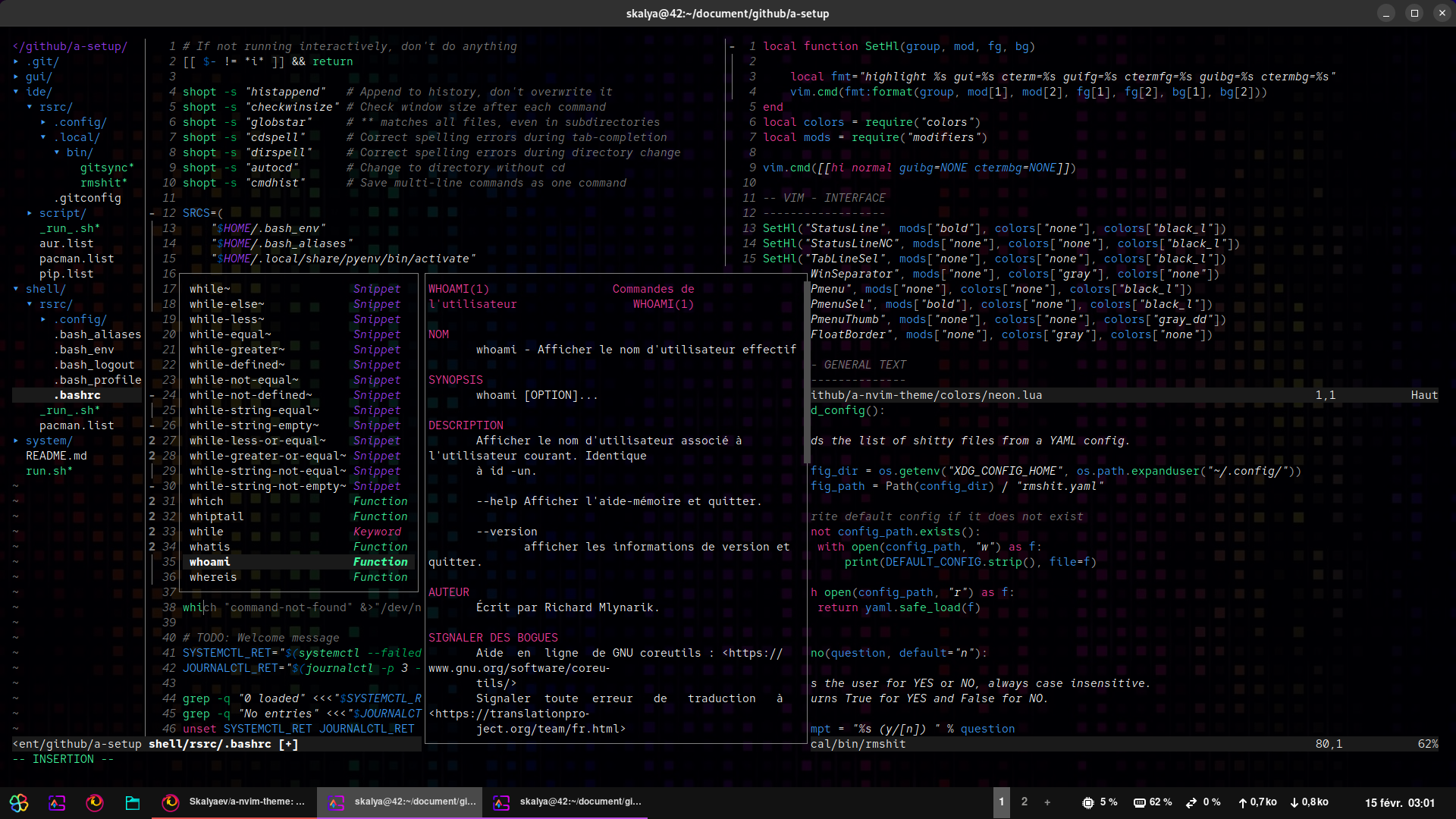Open the file manager folder icon
Image resolution: width=1456 pixels, height=819 pixels.
tap(133, 802)
